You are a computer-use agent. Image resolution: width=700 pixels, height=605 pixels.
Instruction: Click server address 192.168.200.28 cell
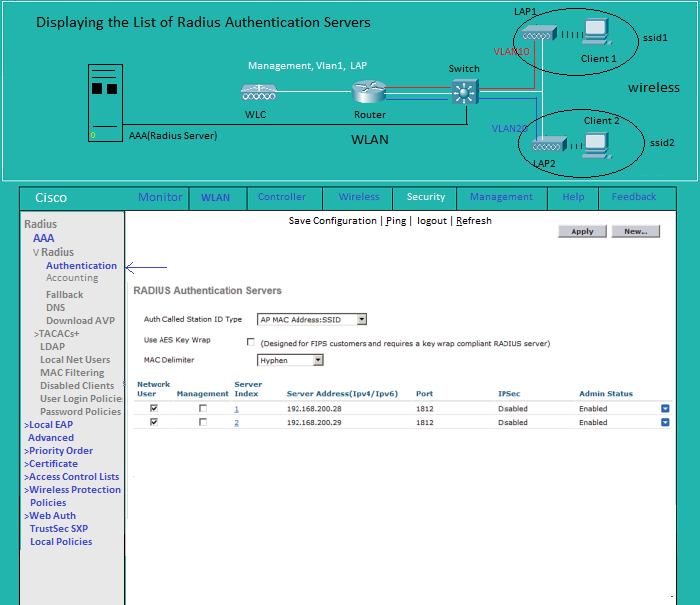314,409
